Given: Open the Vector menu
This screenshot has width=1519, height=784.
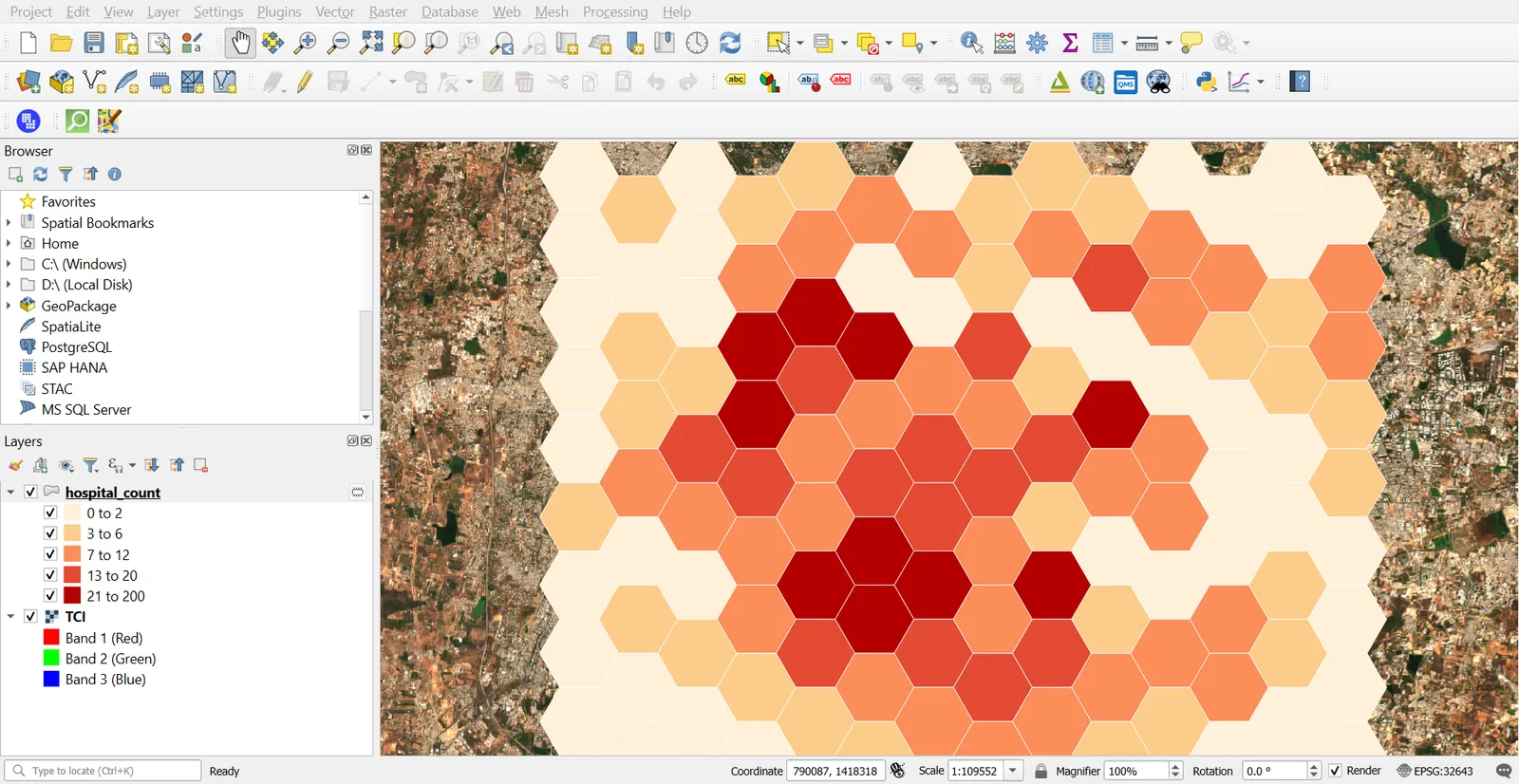Looking at the screenshot, I should [x=334, y=11].
